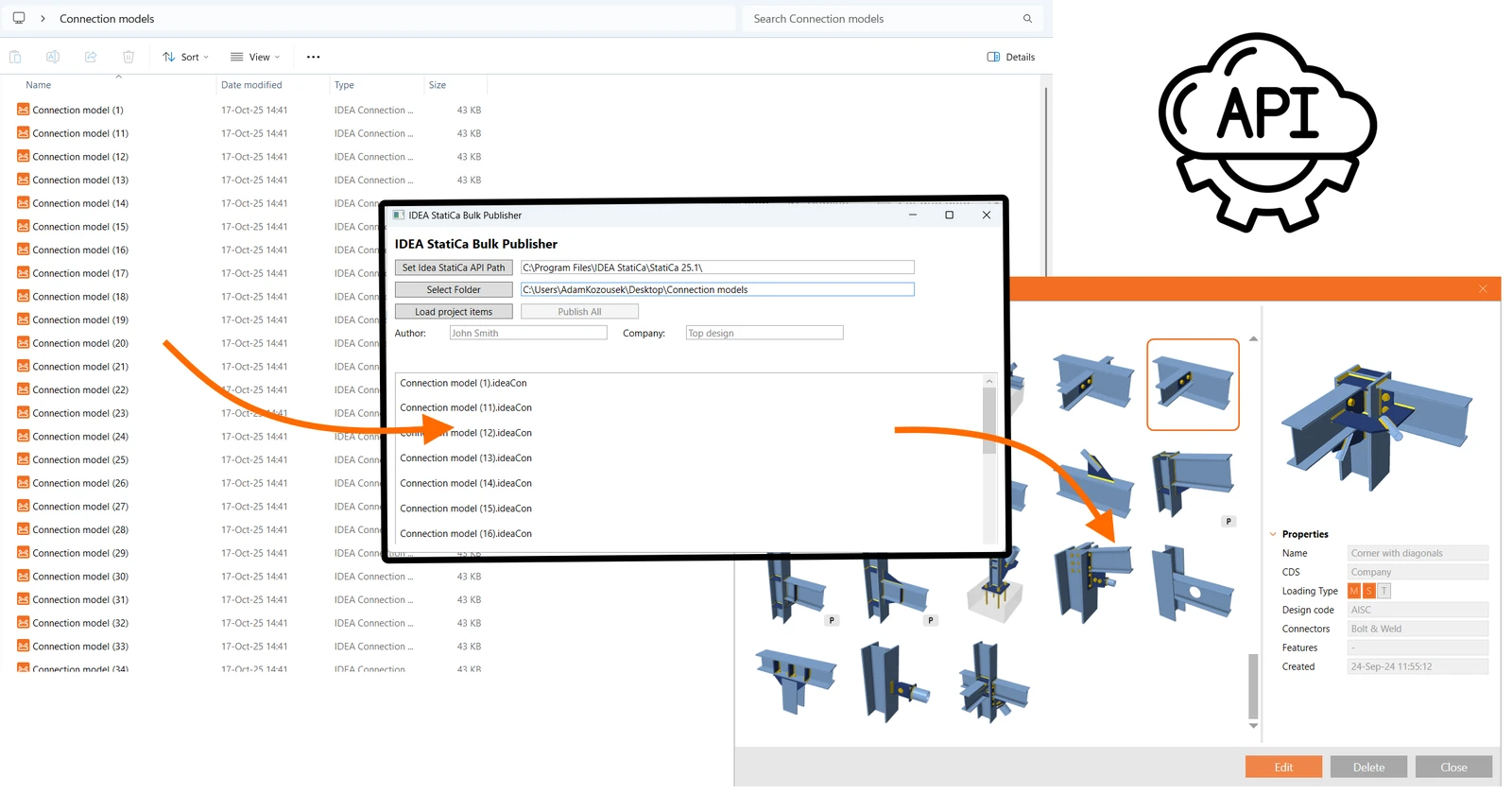Toggle loading type S

(1369, 591)
